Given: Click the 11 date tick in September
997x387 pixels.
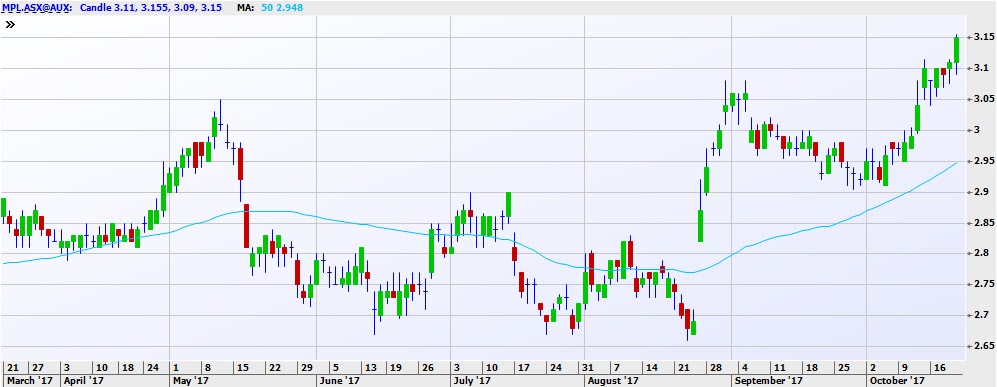Looking at the screenshot, I should click(x=779, y=367).
